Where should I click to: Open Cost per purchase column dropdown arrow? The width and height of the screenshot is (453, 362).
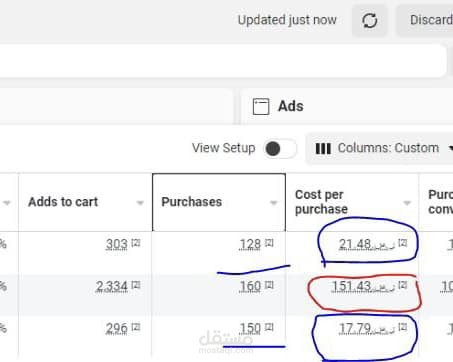click(x=407, y=203)
